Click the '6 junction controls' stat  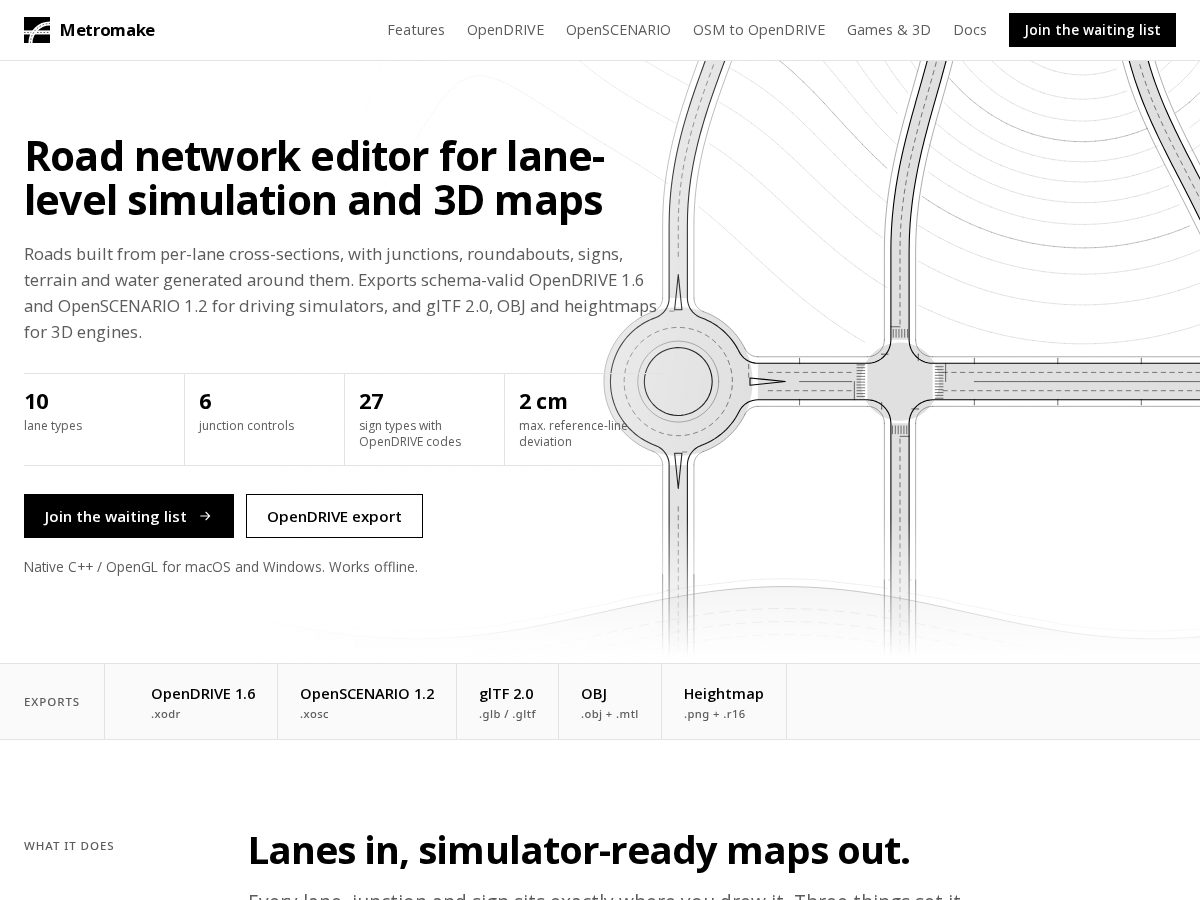coord(264,419)
